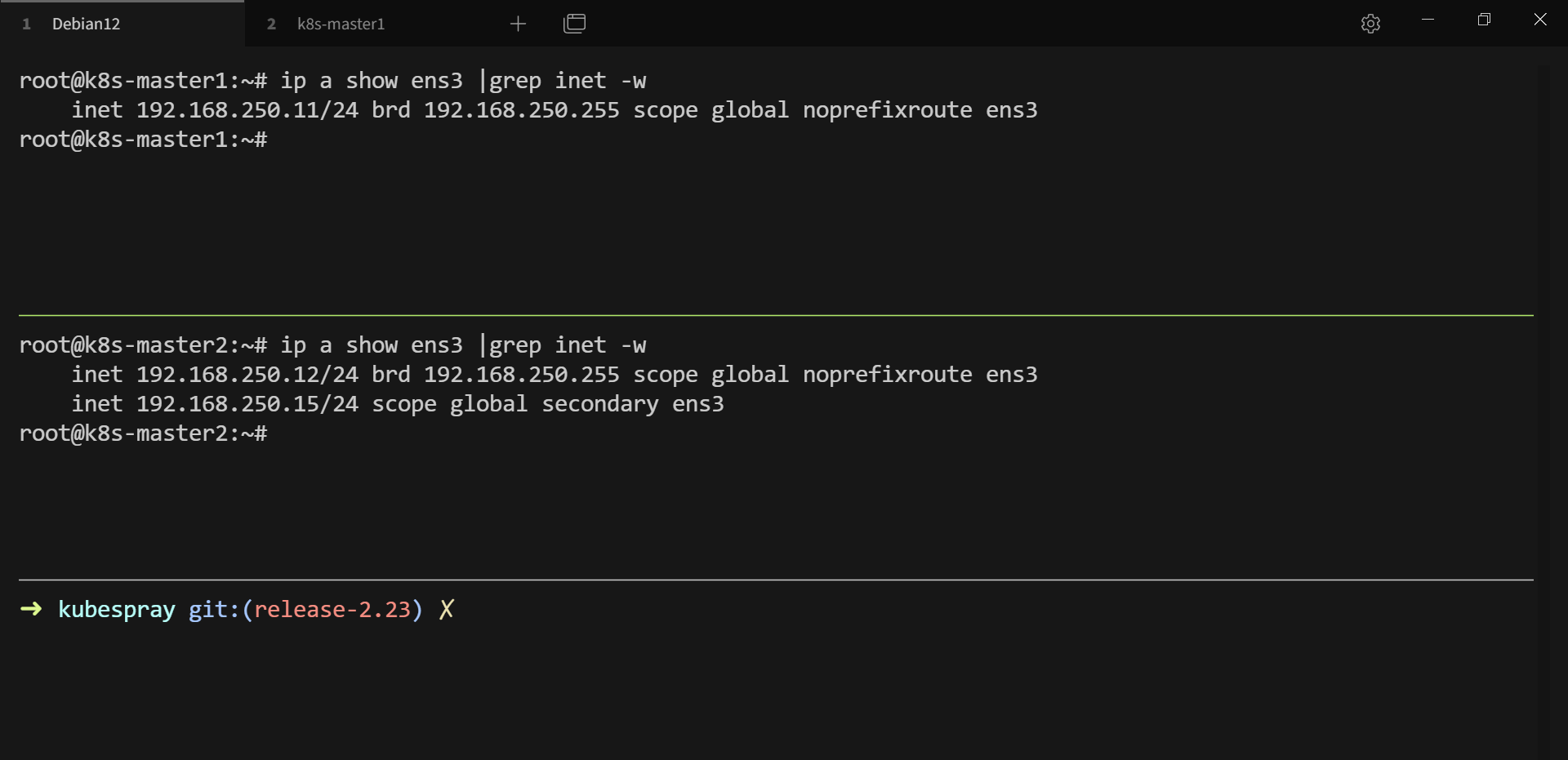Click the 192.168.250.11/24 address text
Screen dimensions: 1568x760
247,110
